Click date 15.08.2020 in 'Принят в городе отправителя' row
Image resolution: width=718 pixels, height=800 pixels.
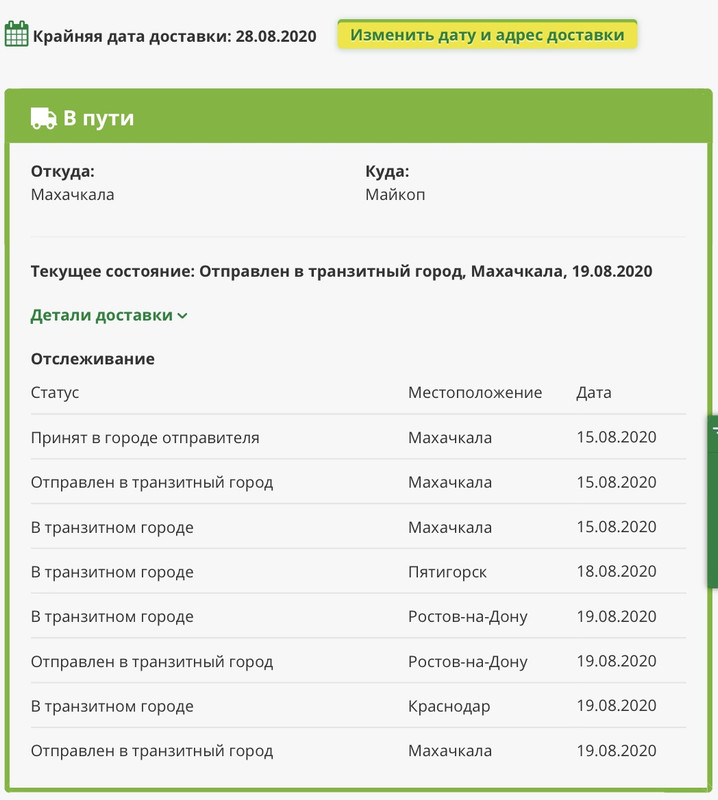tap(616, 437)
